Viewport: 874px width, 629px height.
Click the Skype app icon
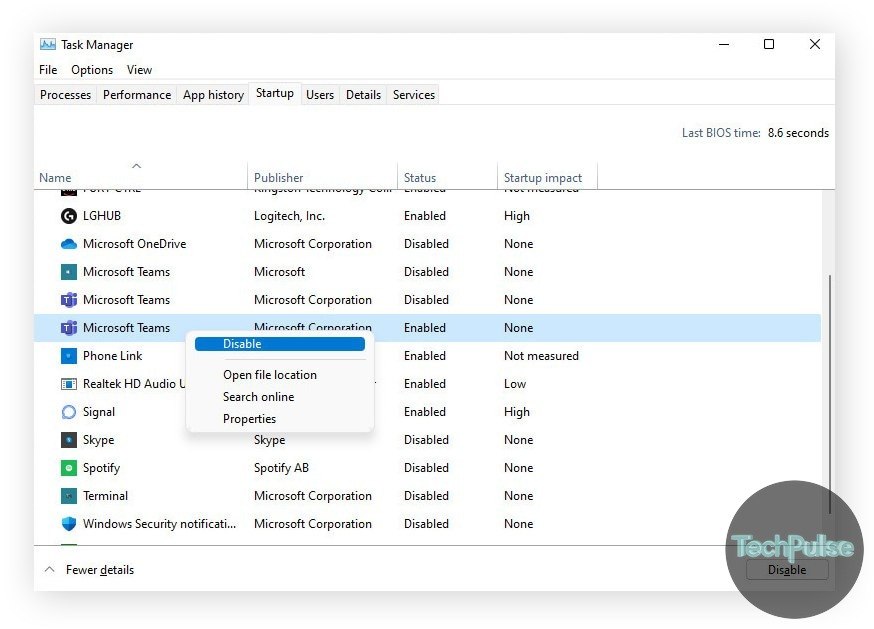(x=69, y=440)
